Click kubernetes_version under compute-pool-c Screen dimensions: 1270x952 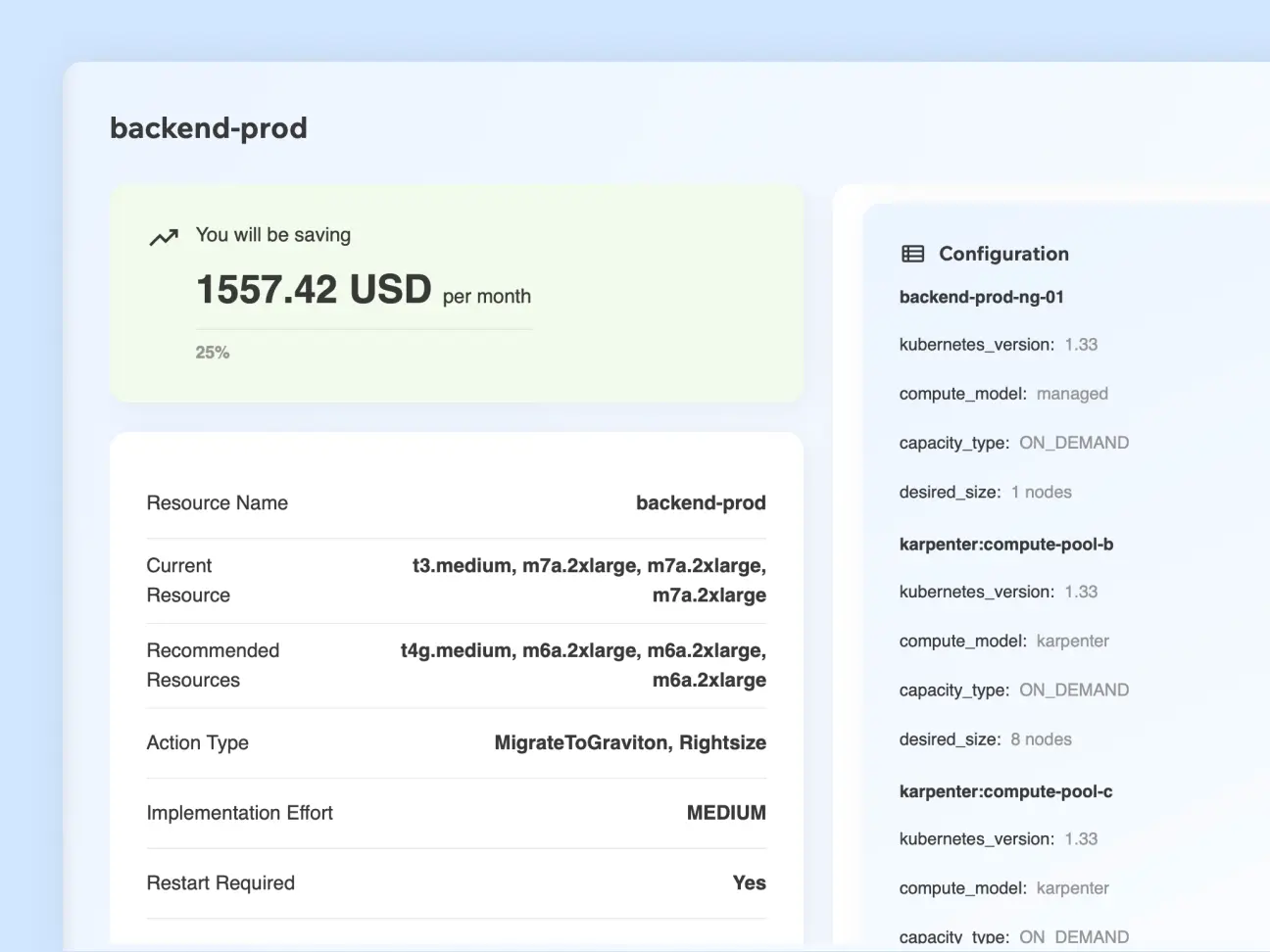click(999, 839)
